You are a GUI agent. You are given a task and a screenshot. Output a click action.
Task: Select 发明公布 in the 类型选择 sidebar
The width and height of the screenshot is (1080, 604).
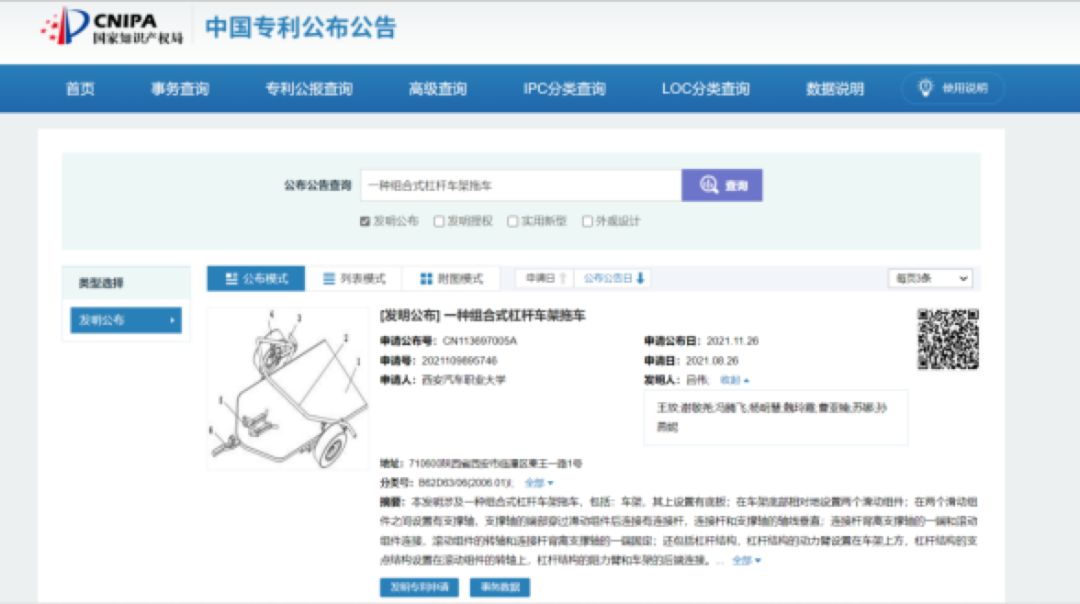pos(126,320)
